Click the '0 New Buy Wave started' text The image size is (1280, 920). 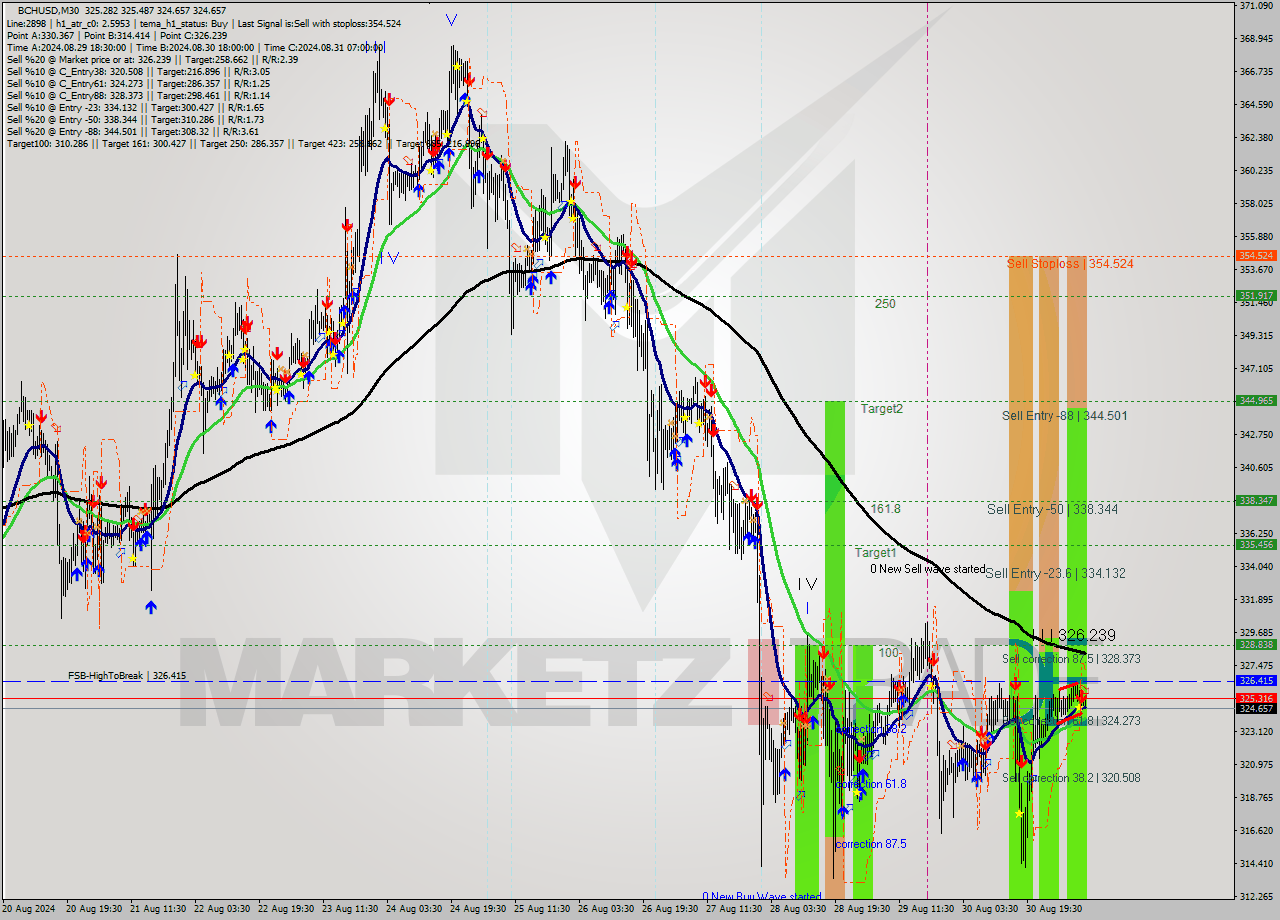[x=761, y=897]
